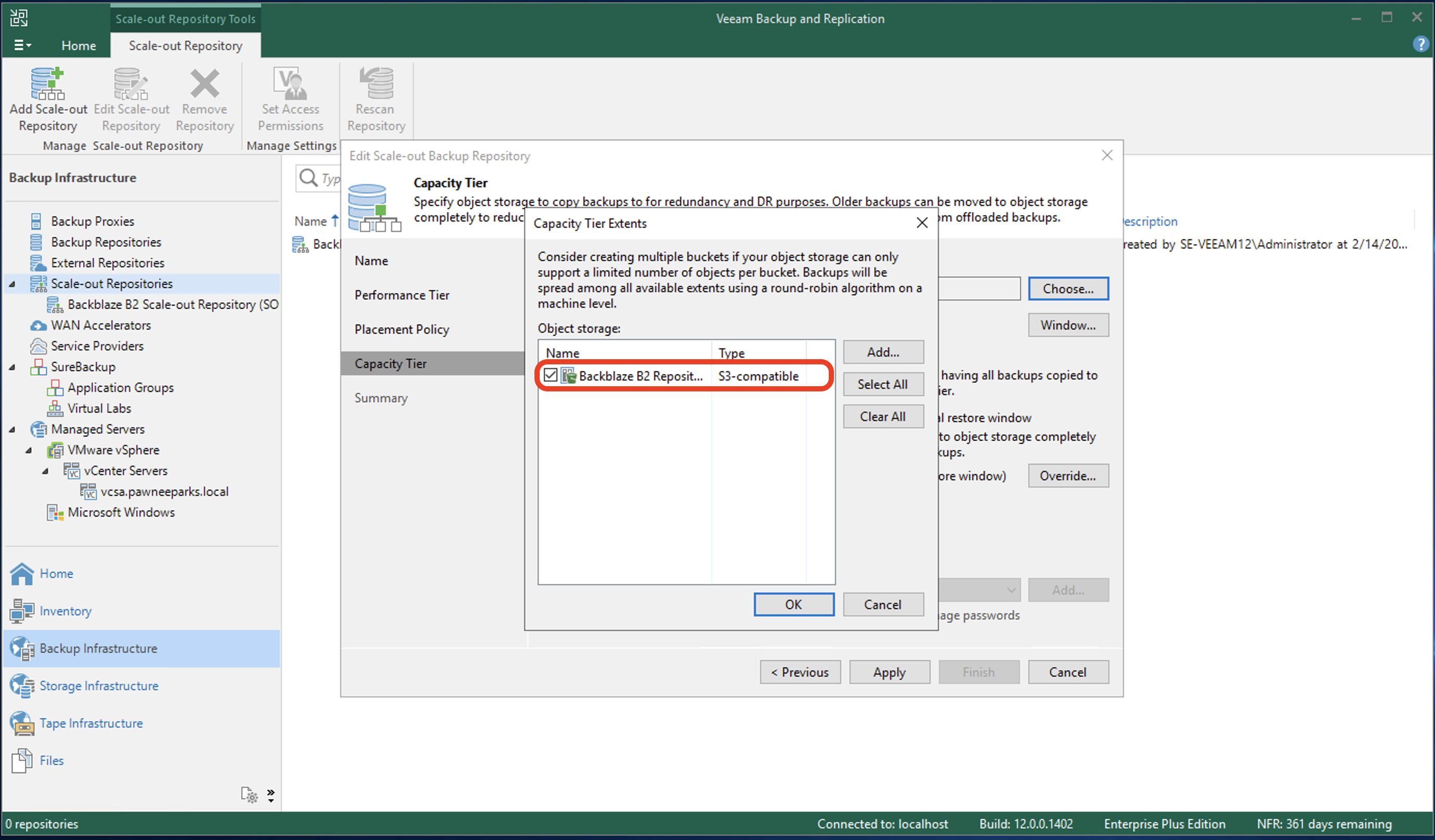1435x840 pixels.
Task: Click the SureBackup node icon
Action: tap(38, 367)
